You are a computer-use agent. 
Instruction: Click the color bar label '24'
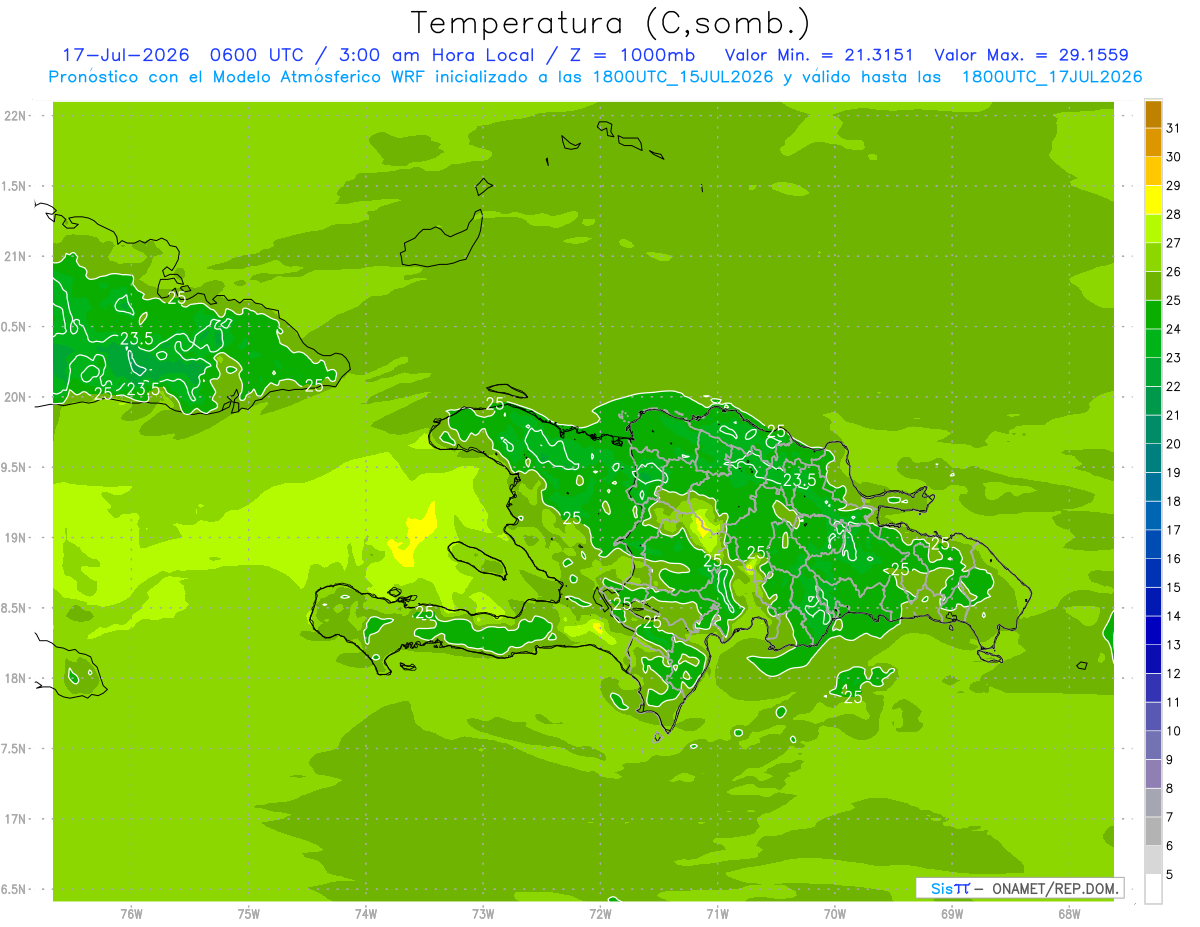[x=1173, y=329]
